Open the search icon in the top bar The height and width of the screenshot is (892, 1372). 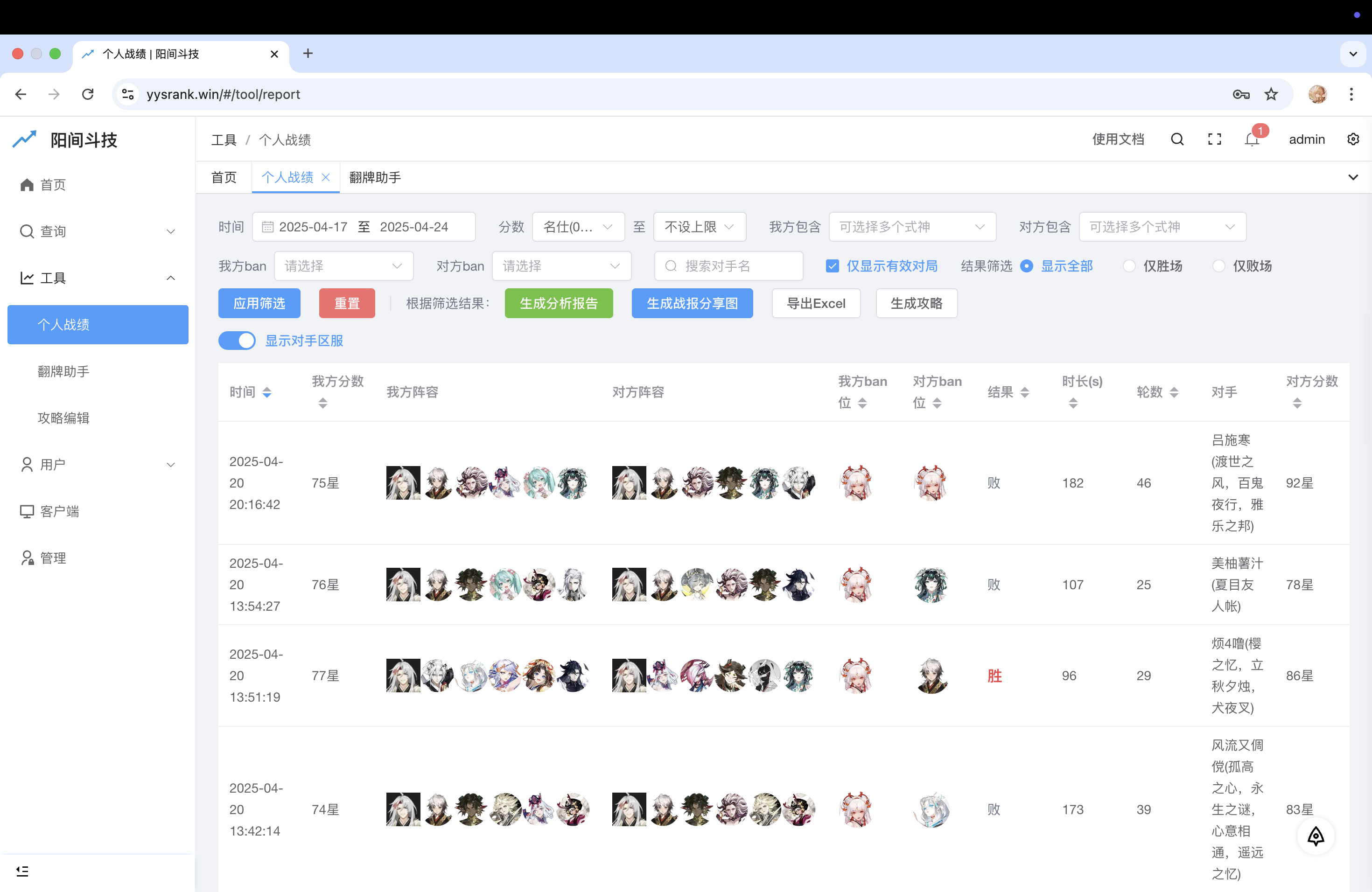pos(1176,139)
